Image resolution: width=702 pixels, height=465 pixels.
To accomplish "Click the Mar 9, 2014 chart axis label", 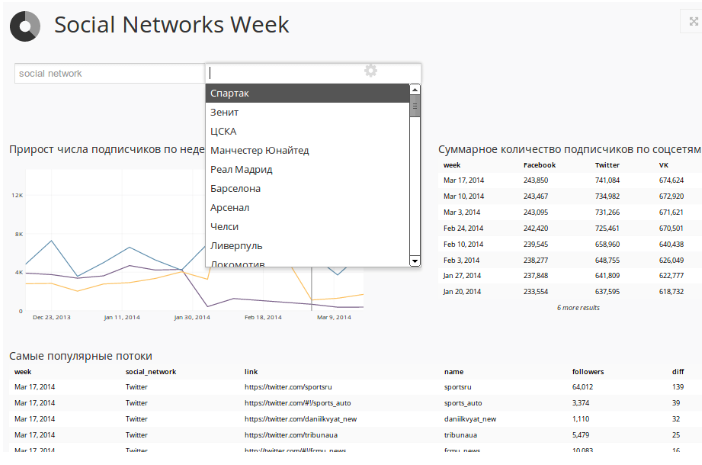I will (x=334, y=317).
